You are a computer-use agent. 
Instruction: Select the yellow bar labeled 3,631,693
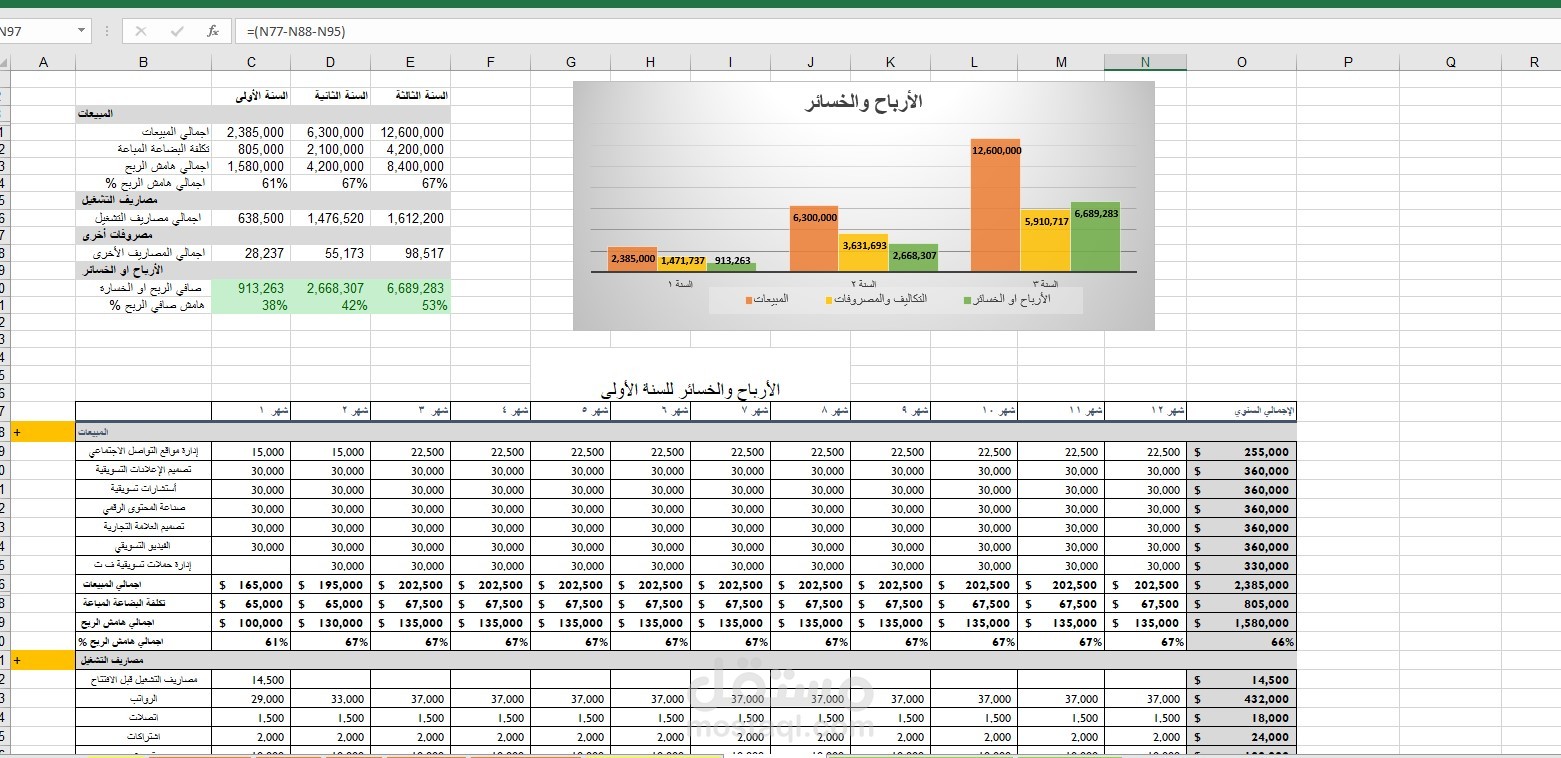pyautogui.click(x=864, y=252)
